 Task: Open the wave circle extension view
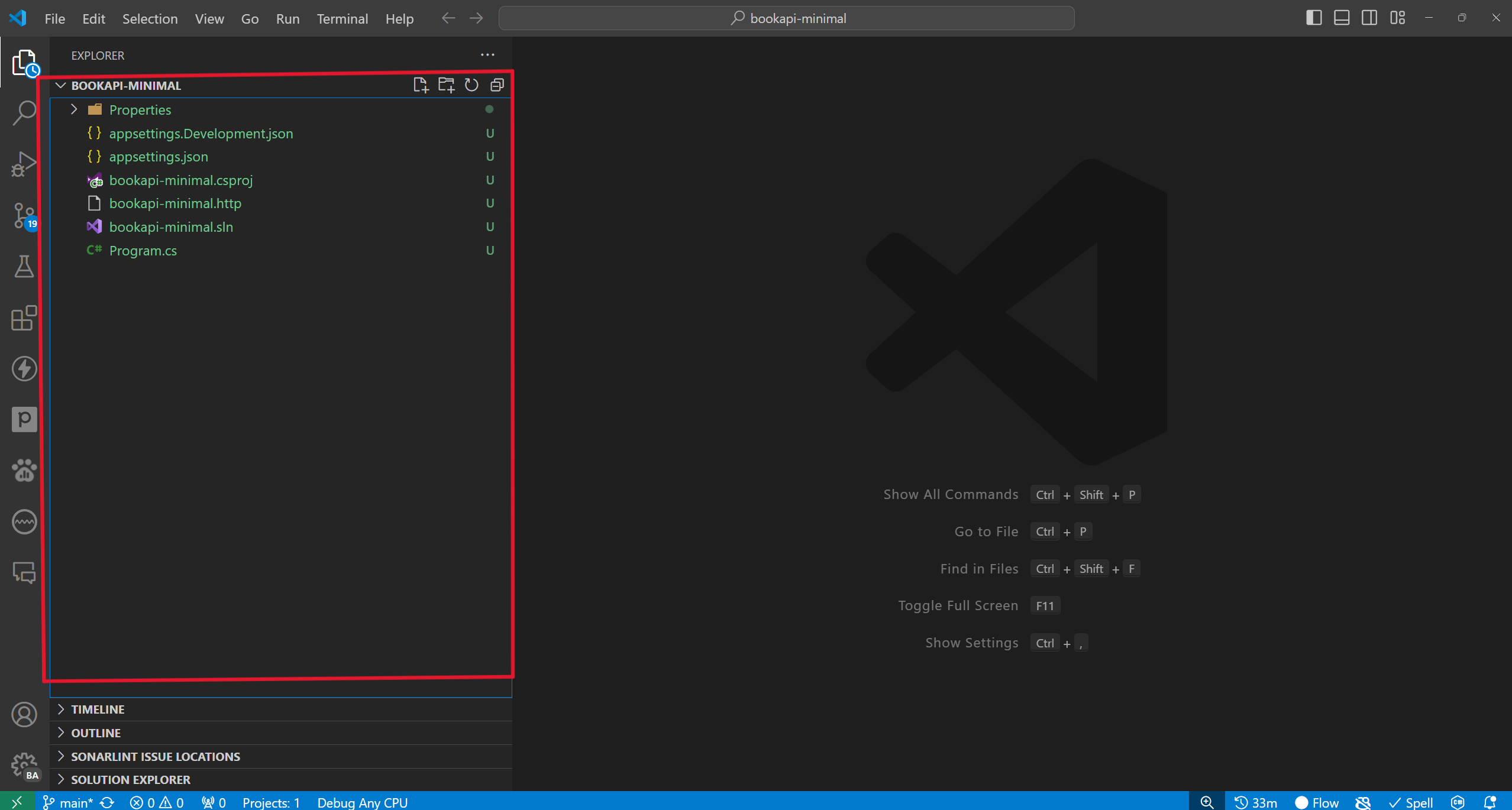coord(24,521)
